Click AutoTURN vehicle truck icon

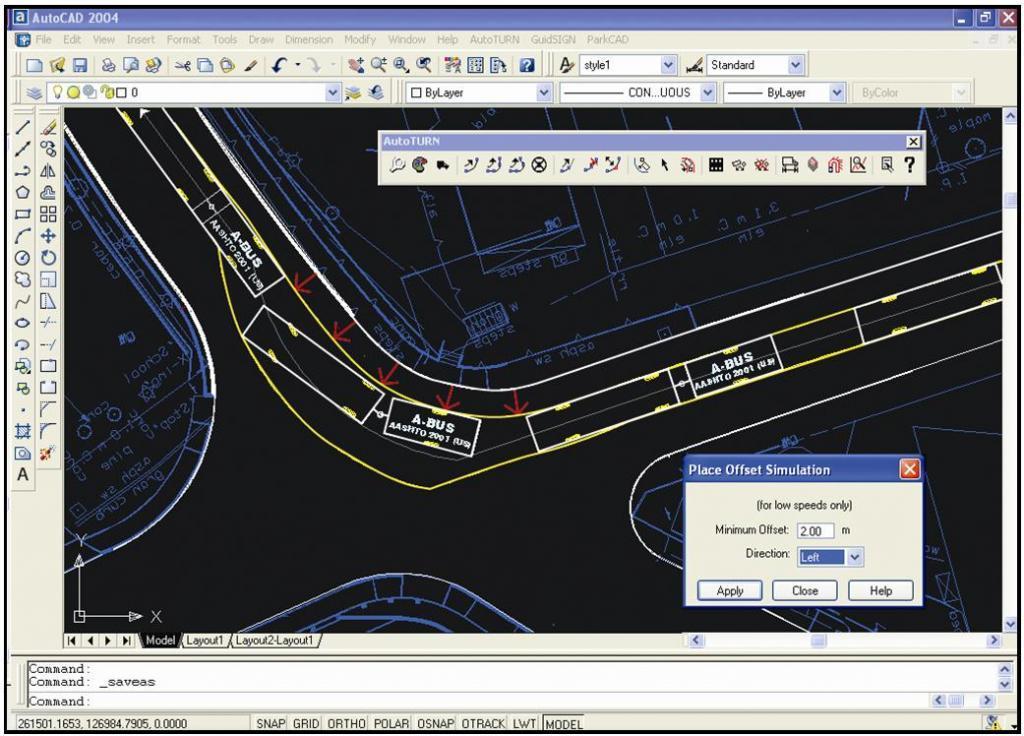click(x=443, y=165)
